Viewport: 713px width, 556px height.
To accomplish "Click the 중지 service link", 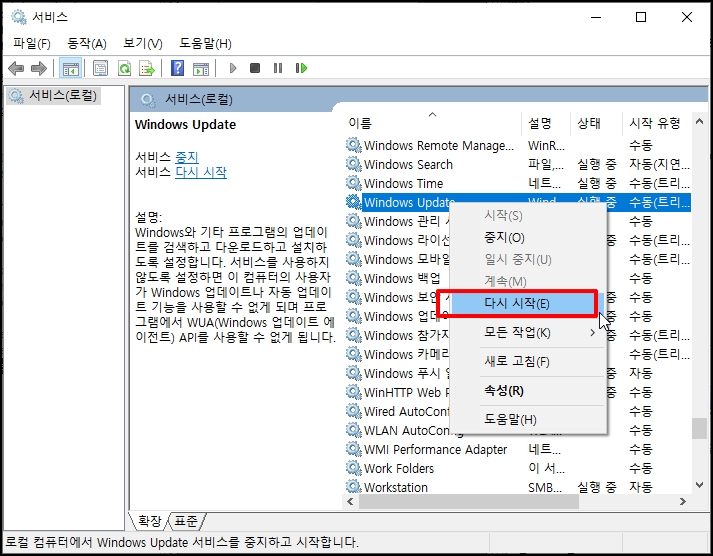I will point(187,157).
